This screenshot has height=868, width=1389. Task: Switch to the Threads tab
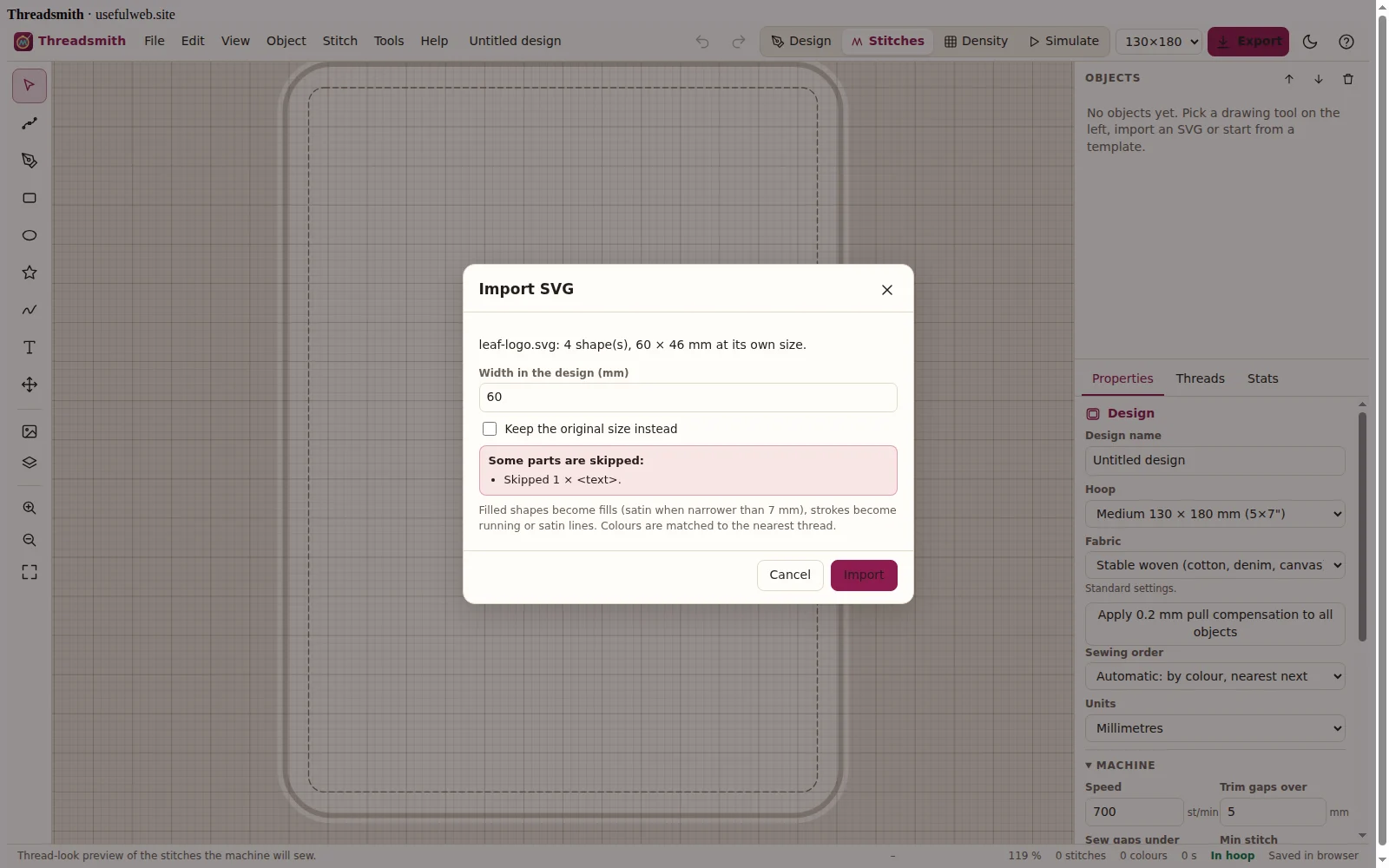point(1200,378)
